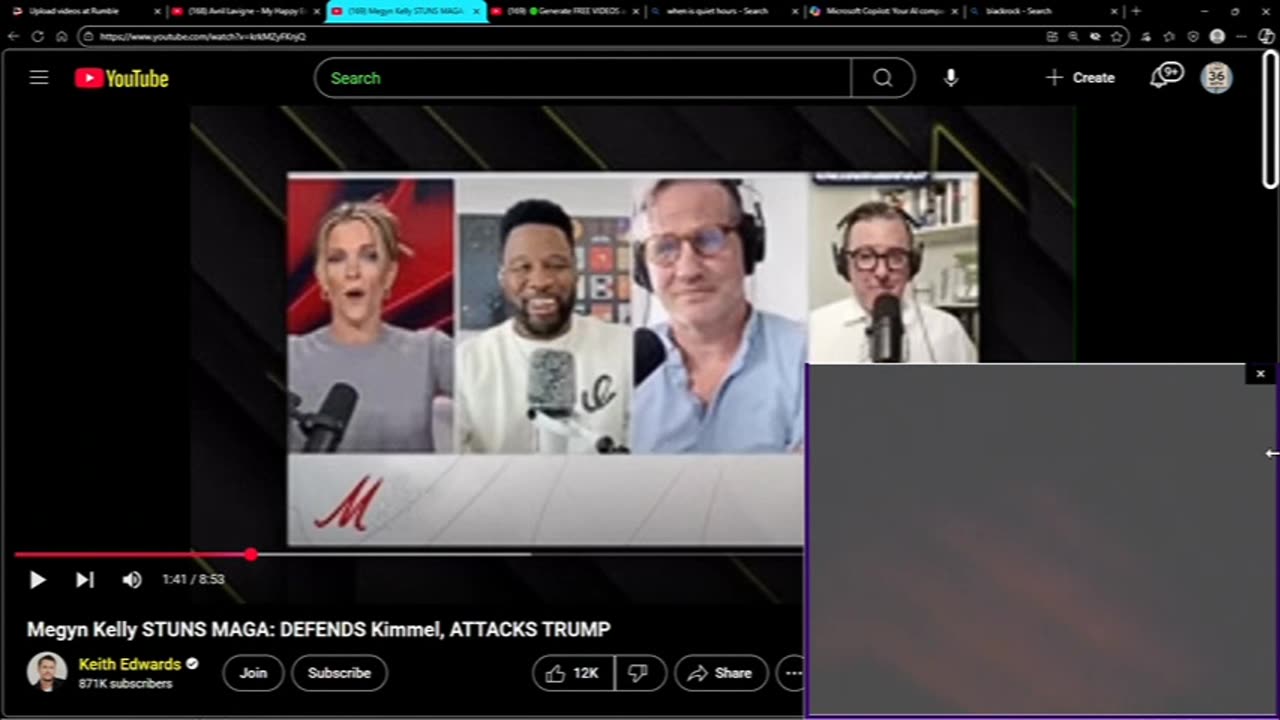Open the more actions ellipsis menu
This screenshot has width=1280, height=720.
tap(792, 673)
